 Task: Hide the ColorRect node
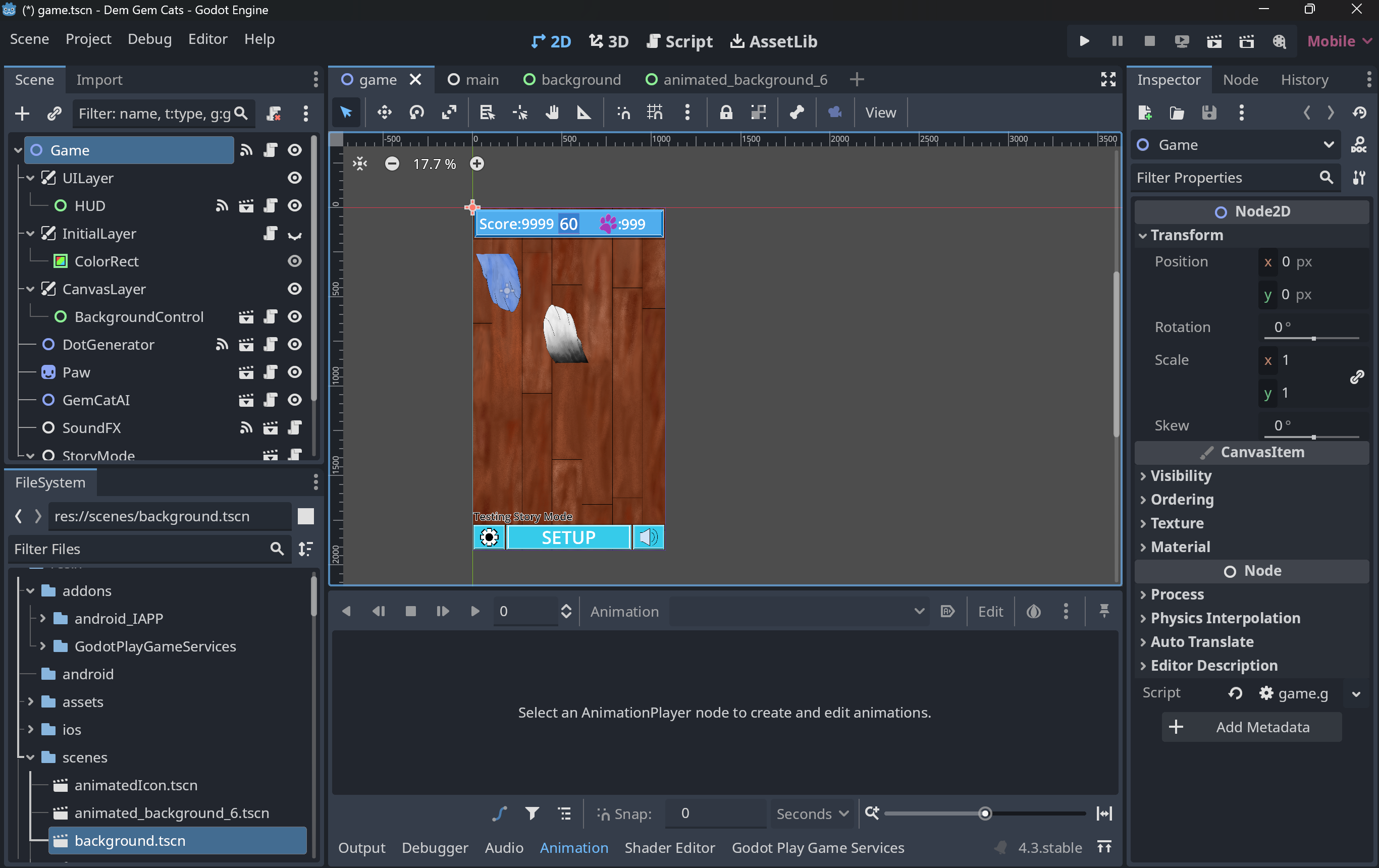(x=294, y=261)
